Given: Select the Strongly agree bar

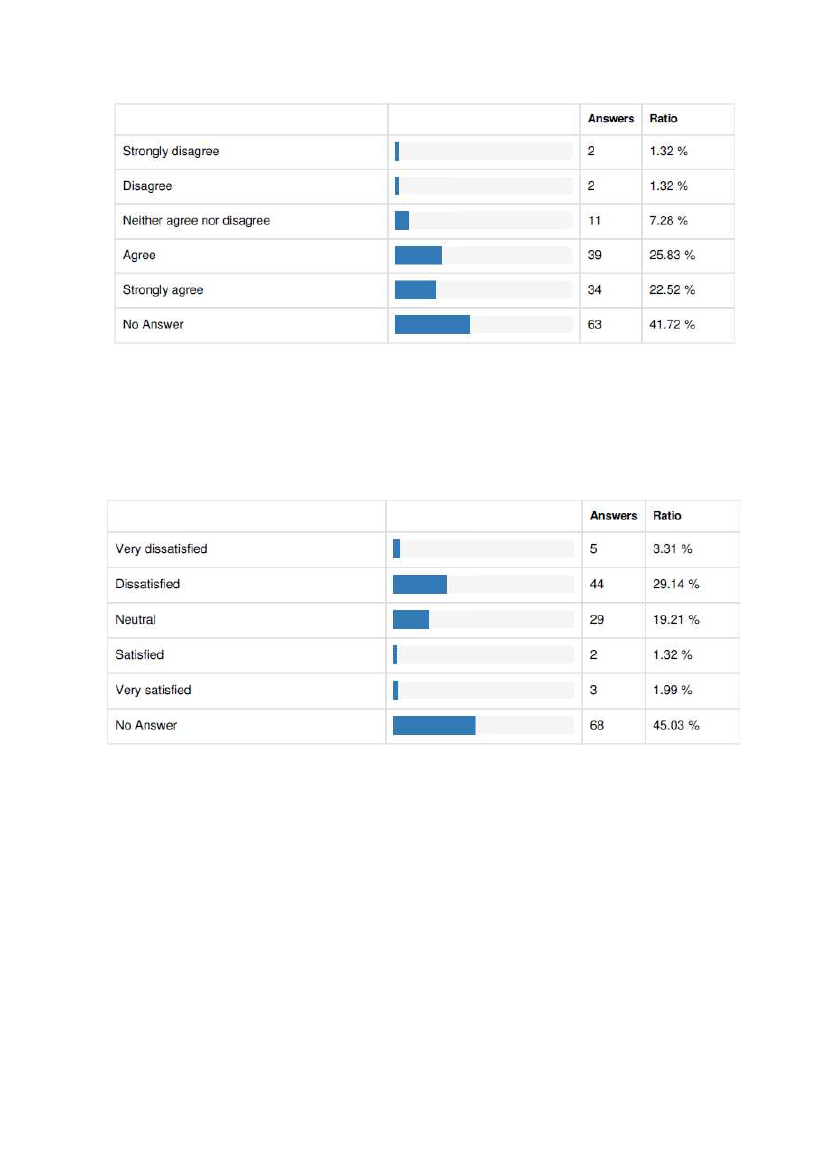Looking at the screenshot, I should [x=415, y=289].
